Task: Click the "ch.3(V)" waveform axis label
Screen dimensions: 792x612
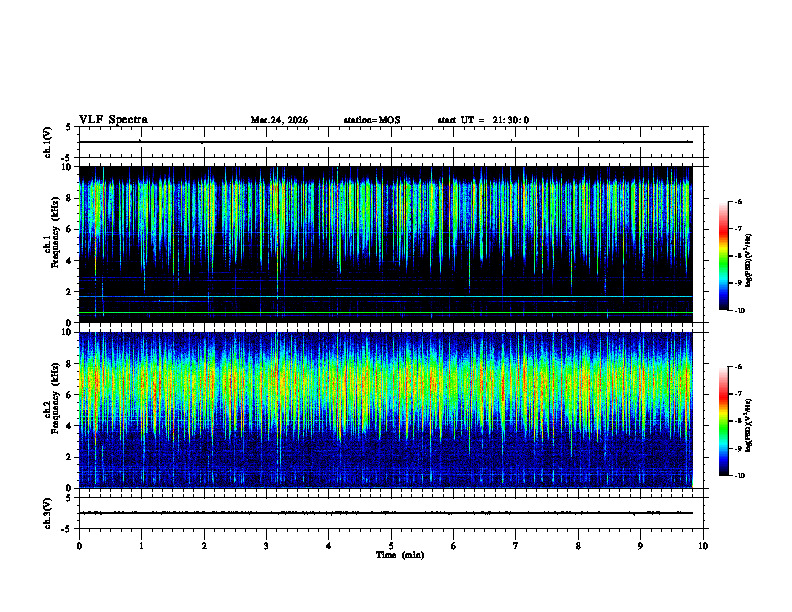Action: [x=48, y=513]
